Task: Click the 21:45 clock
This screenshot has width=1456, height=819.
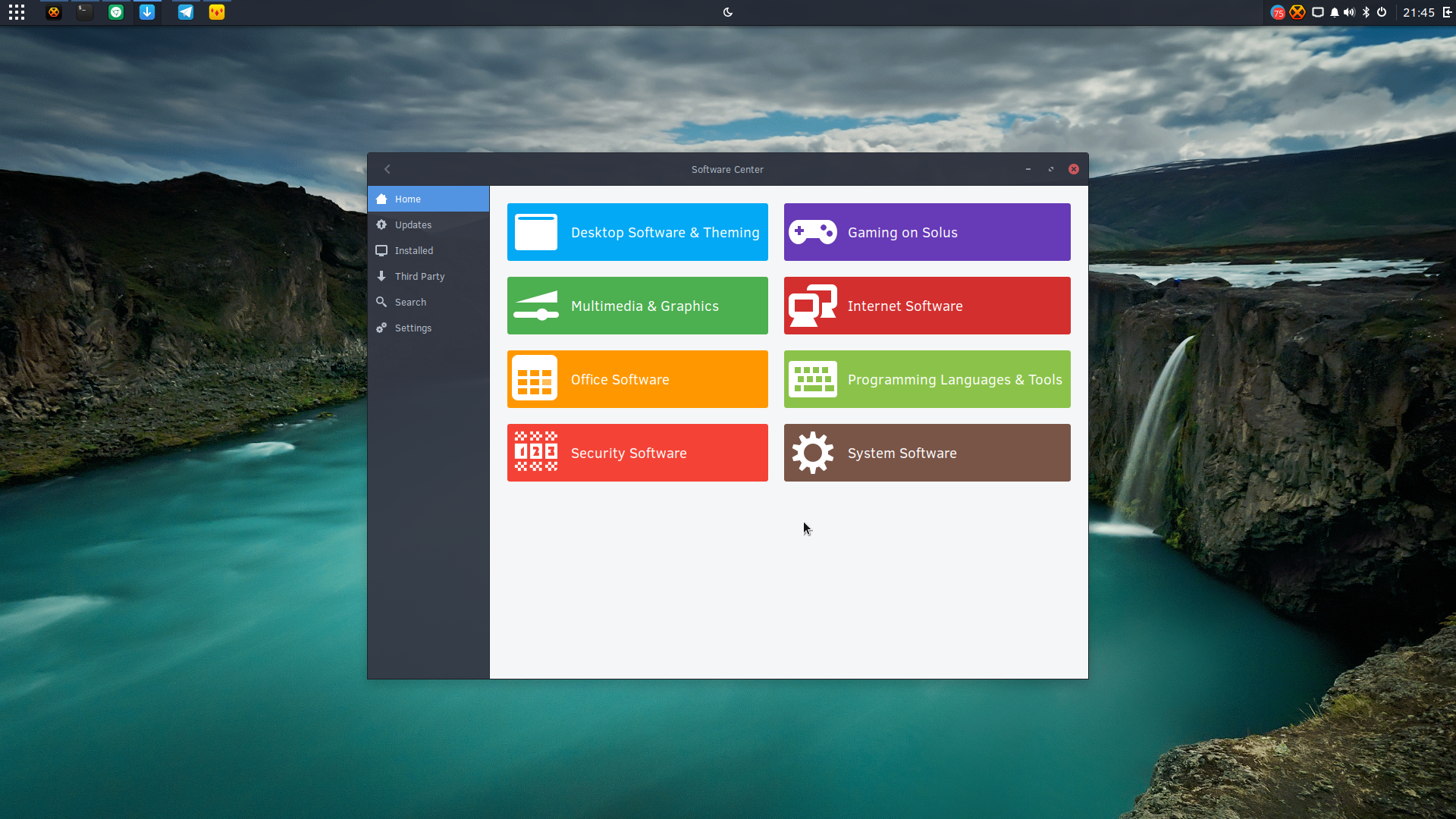Action: tap(1419, 12)
